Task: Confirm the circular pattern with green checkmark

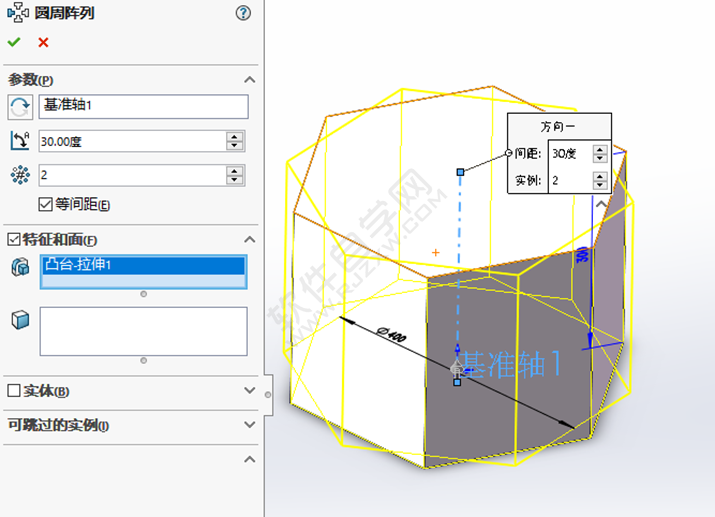Action: (14, 42)
